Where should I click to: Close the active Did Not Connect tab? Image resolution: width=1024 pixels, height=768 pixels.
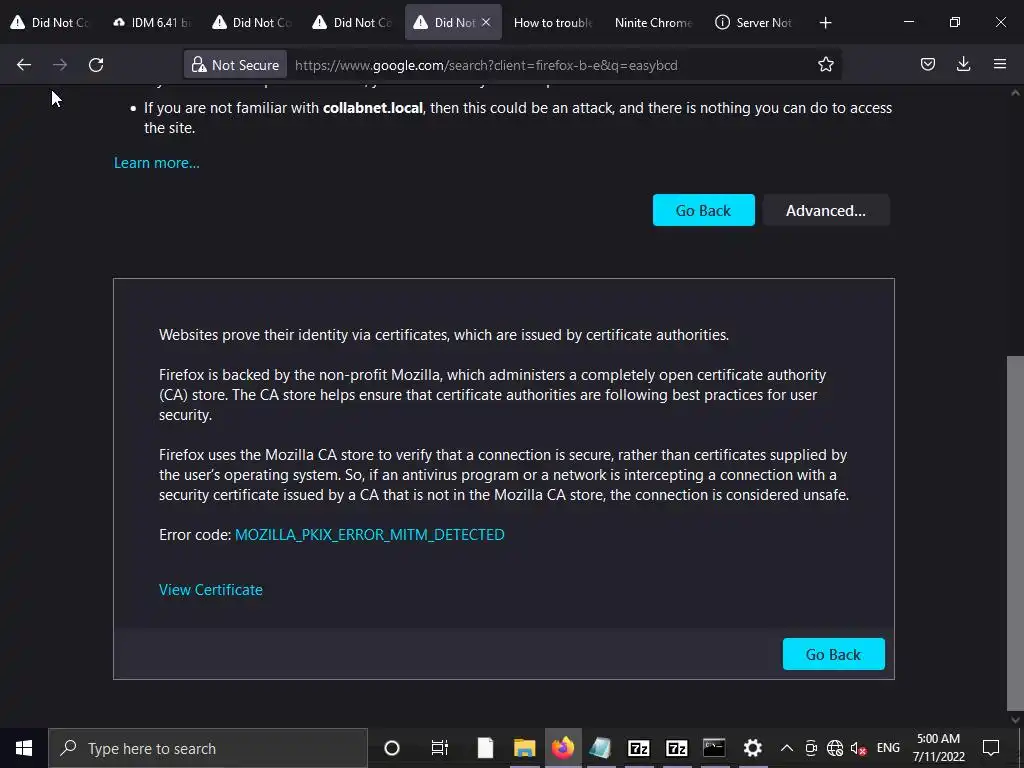[x=486, y=22]
